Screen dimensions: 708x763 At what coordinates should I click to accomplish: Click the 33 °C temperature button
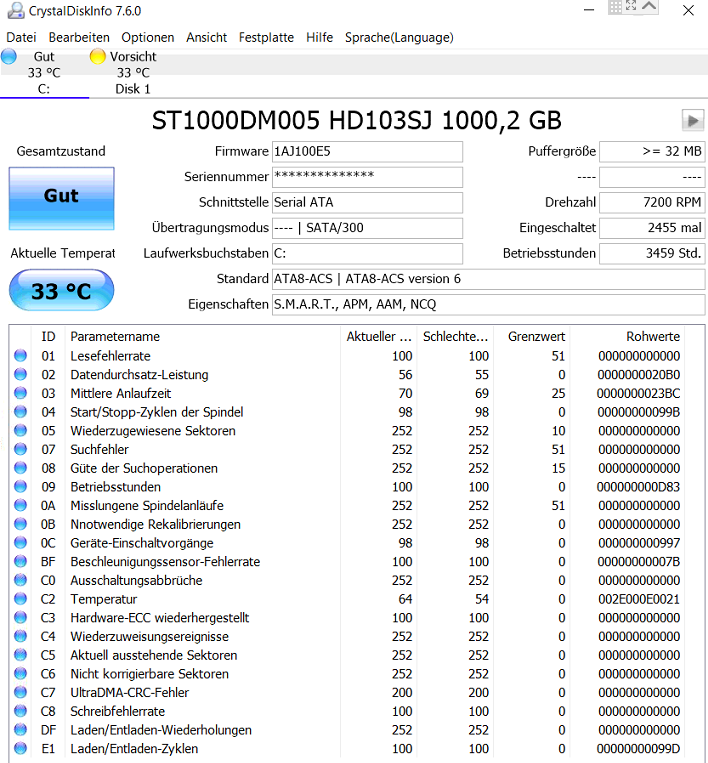coord(61,291)
